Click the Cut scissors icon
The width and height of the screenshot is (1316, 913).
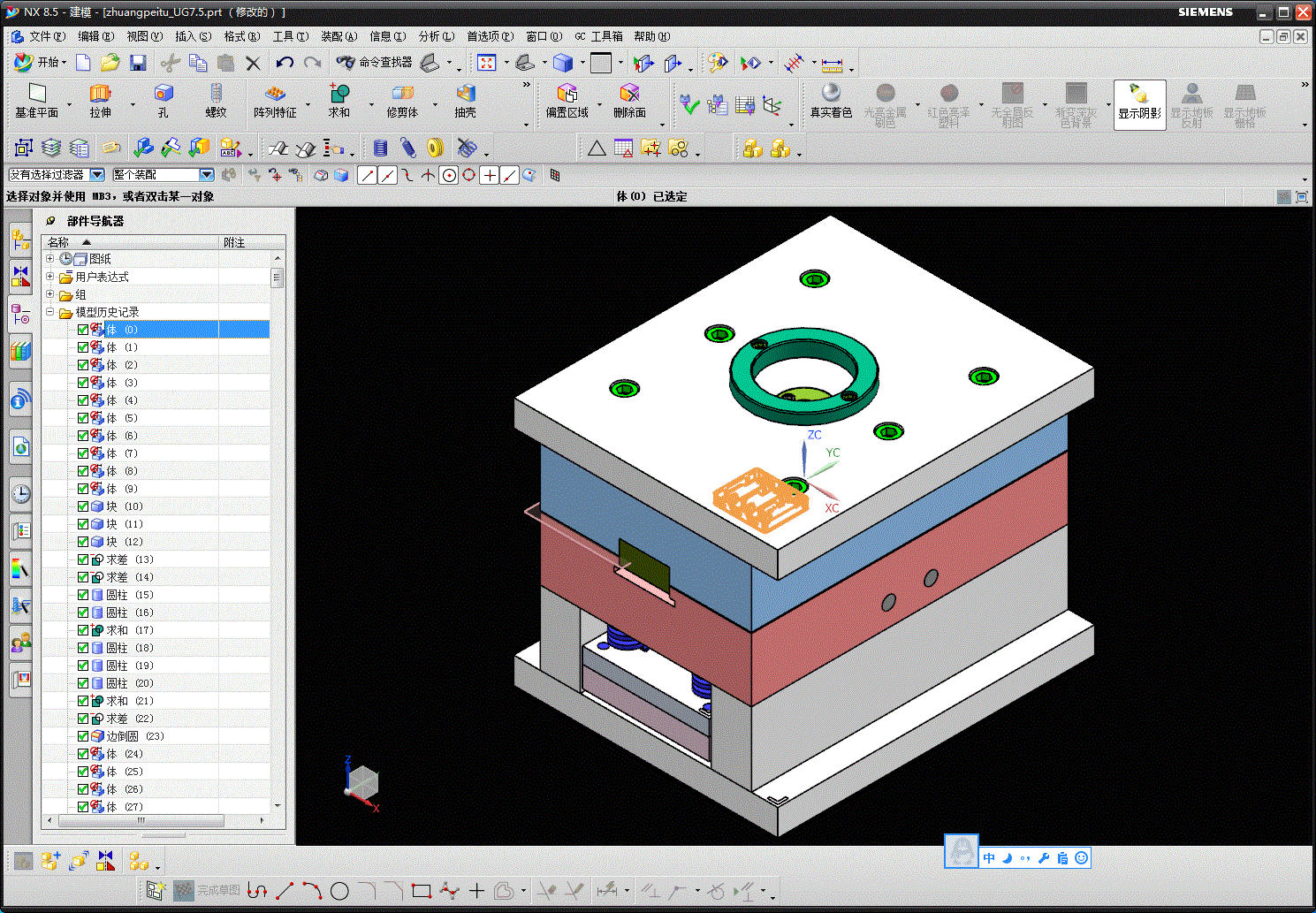[171, 62]
